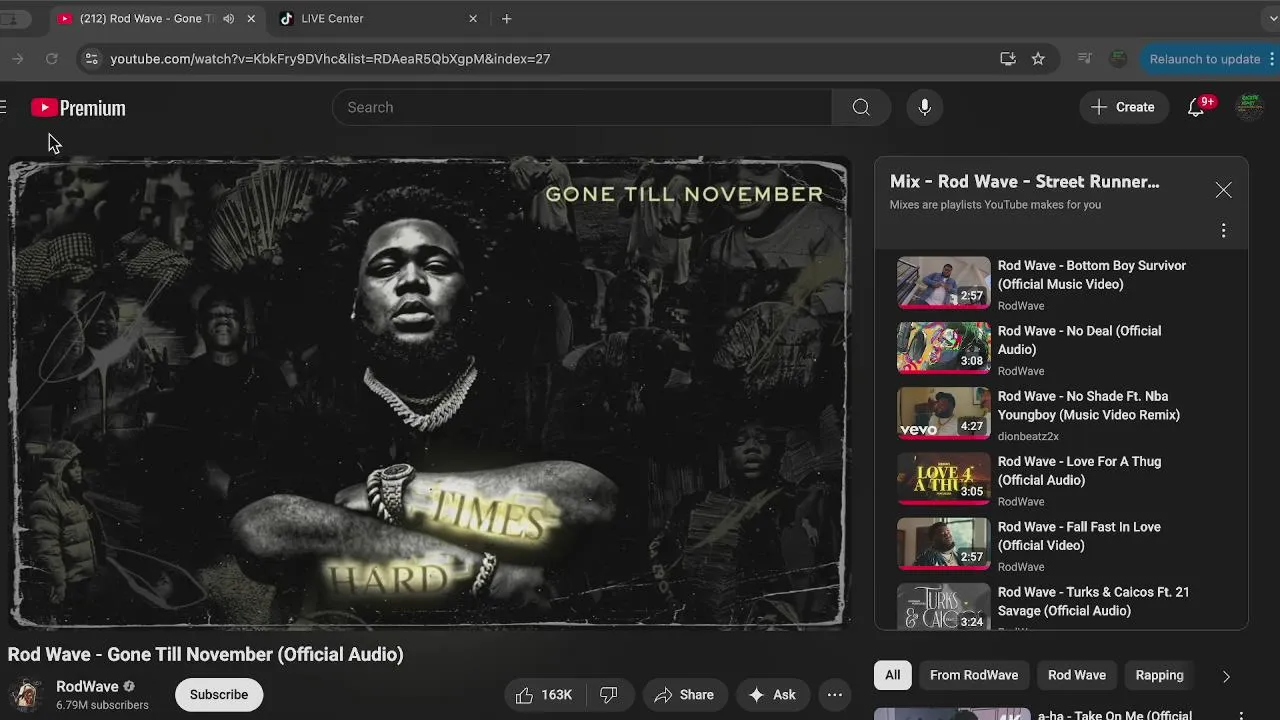This screenshot has width=1280, height=720.
Task: Open the browser extension icon
Action: click(1118, 59)
